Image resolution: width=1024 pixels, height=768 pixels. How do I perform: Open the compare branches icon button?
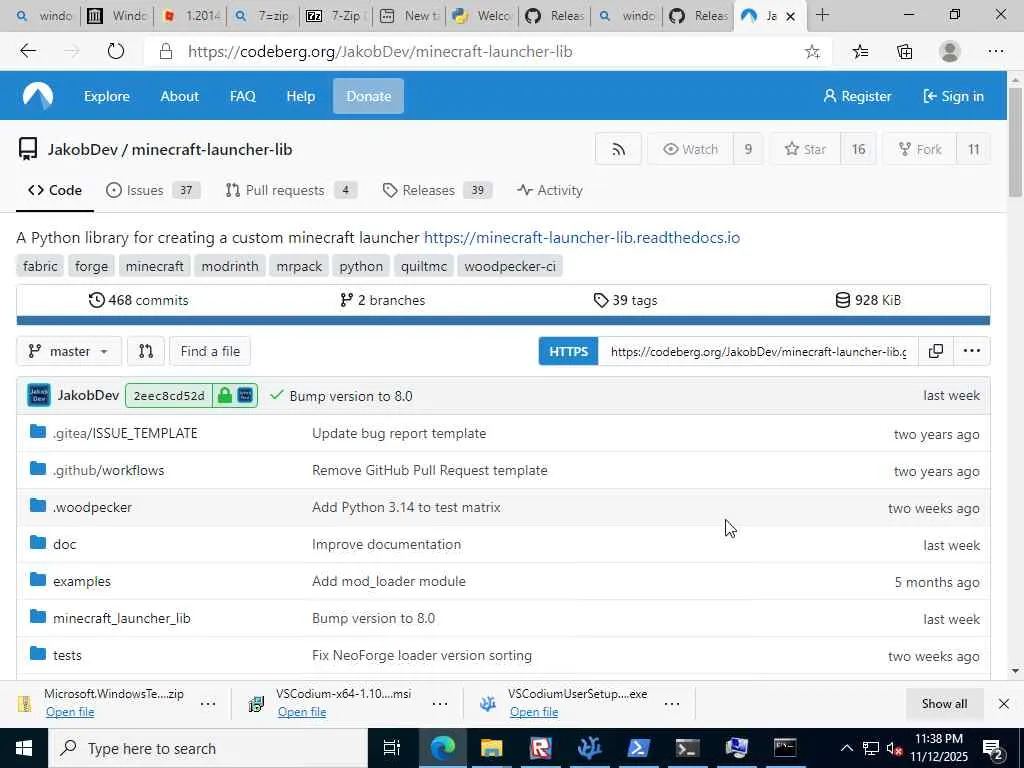pos(146,351)
